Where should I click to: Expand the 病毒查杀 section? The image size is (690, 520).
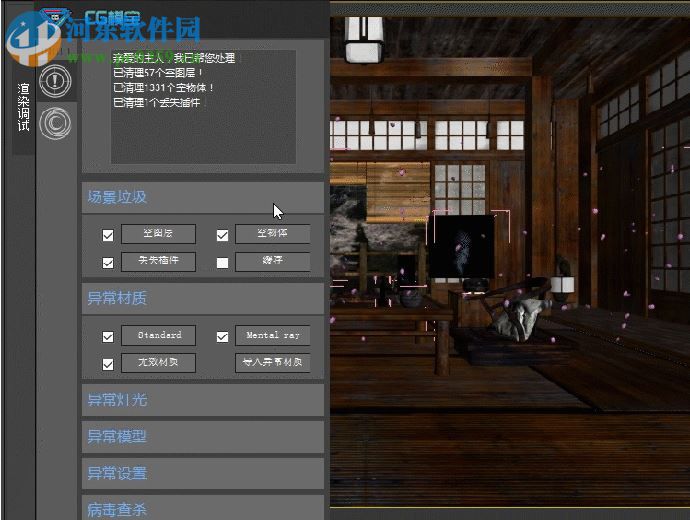203,508
